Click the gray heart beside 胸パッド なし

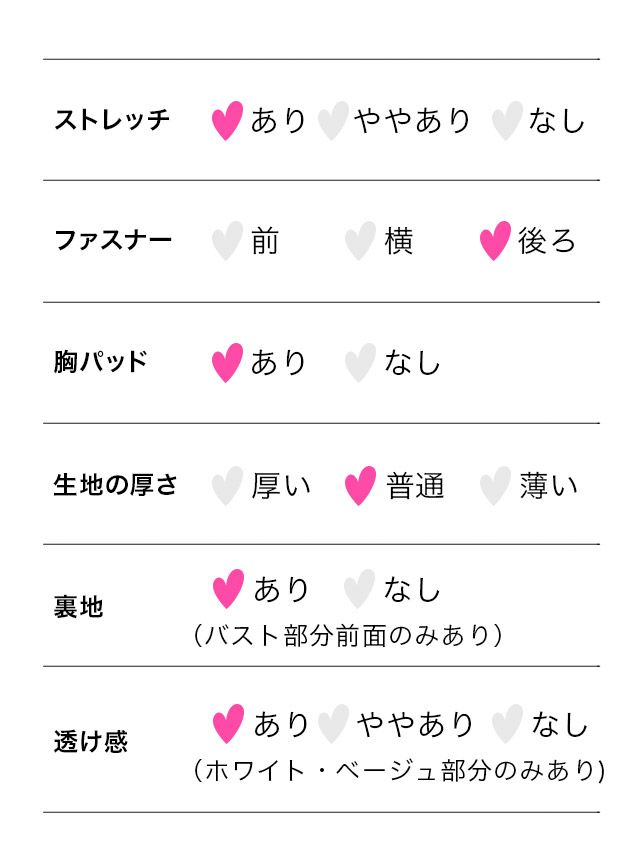(x=360, y=363)
